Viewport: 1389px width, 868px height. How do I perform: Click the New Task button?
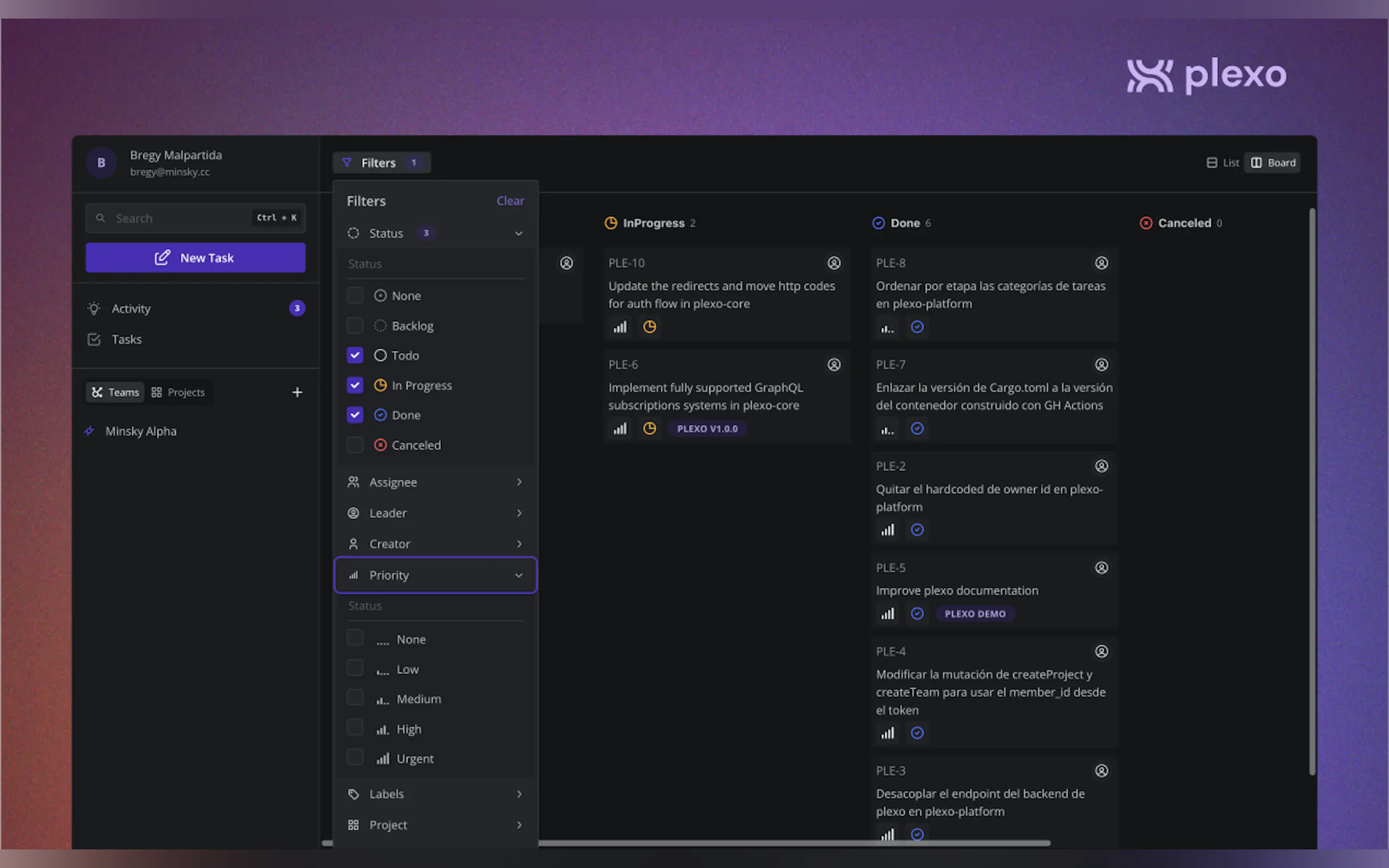(x=195, y=258)
